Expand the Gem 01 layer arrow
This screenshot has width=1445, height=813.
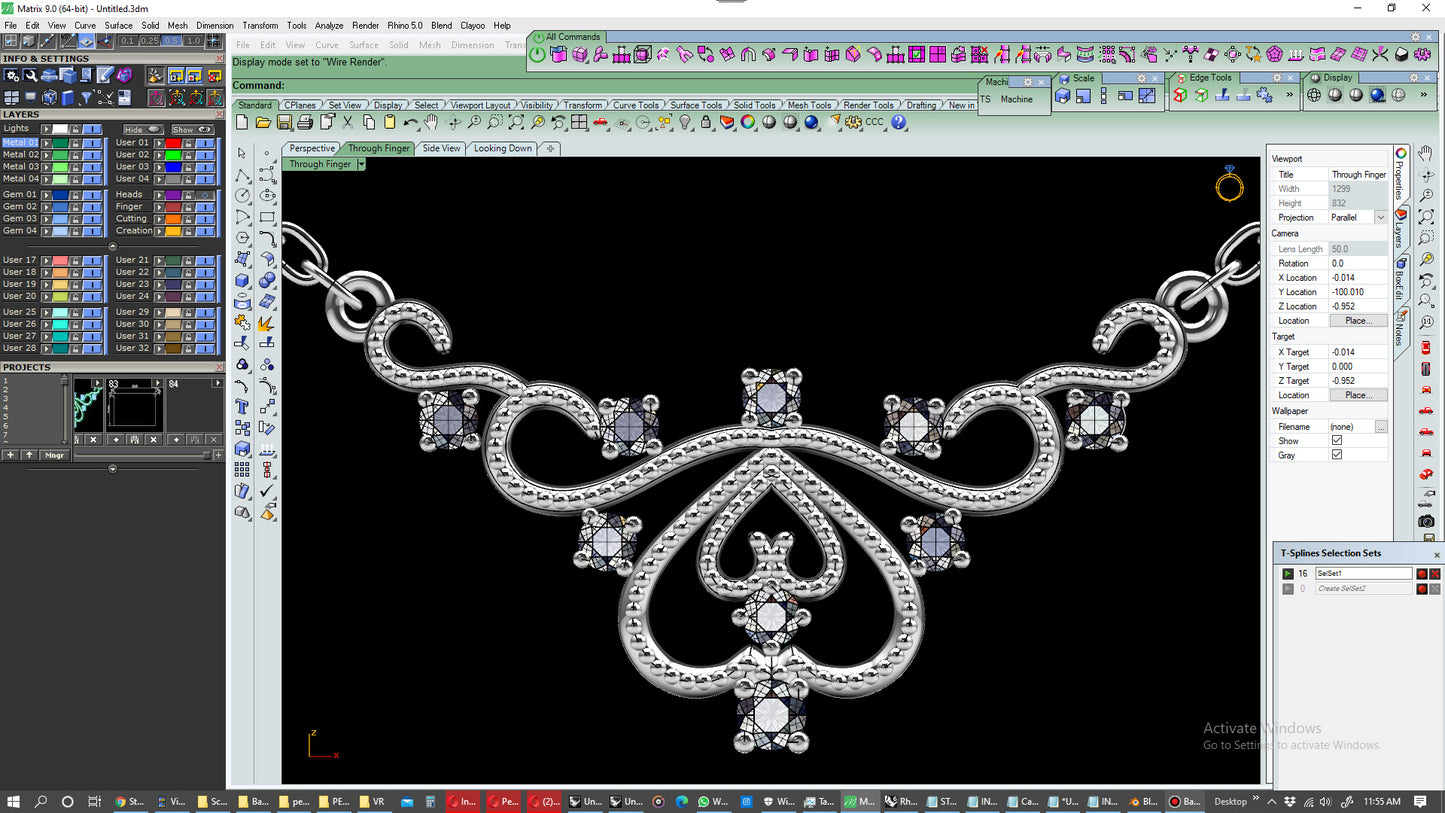(46, 195)
